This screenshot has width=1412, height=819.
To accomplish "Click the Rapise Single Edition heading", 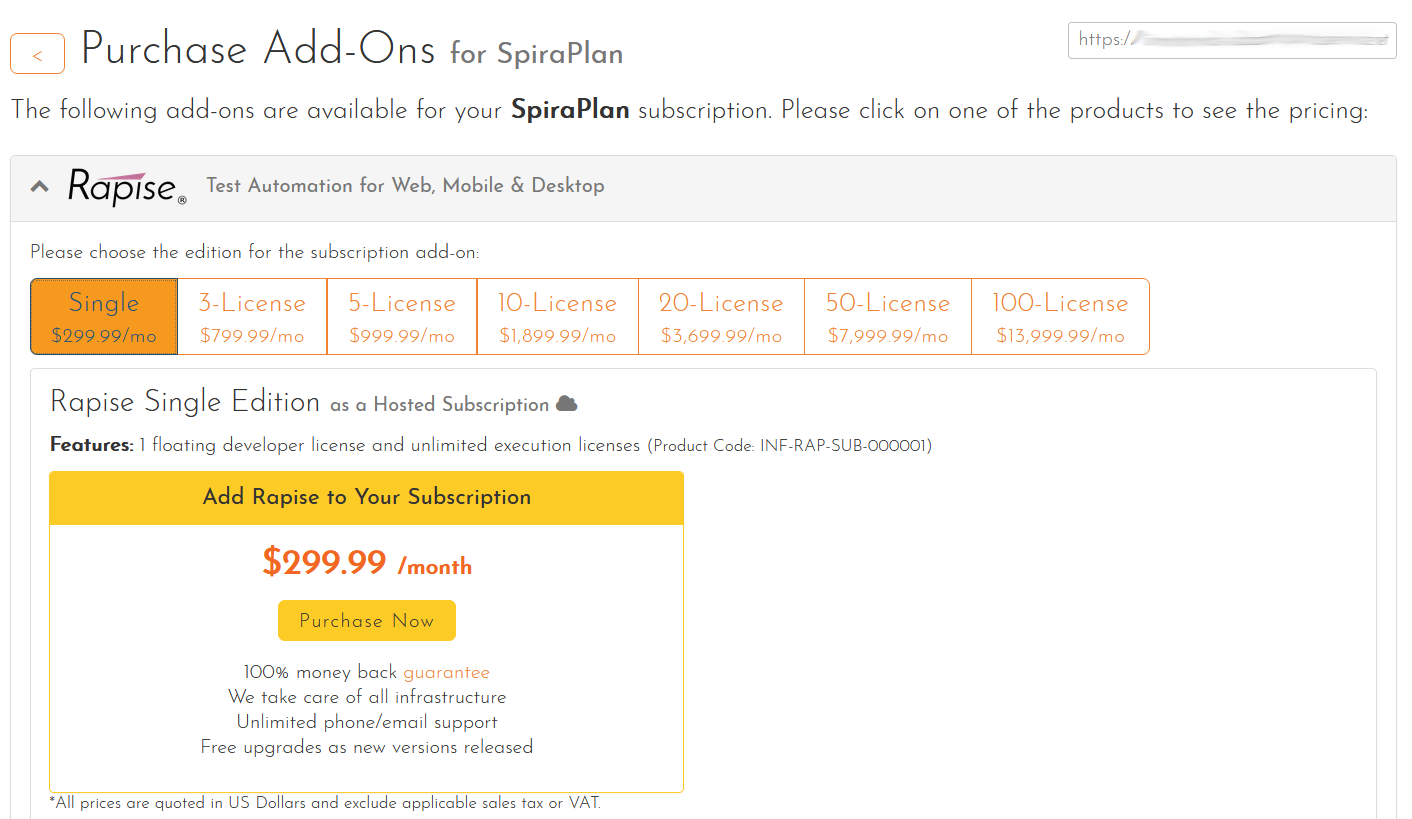I will pyautogui.click(x=185, y=402).
